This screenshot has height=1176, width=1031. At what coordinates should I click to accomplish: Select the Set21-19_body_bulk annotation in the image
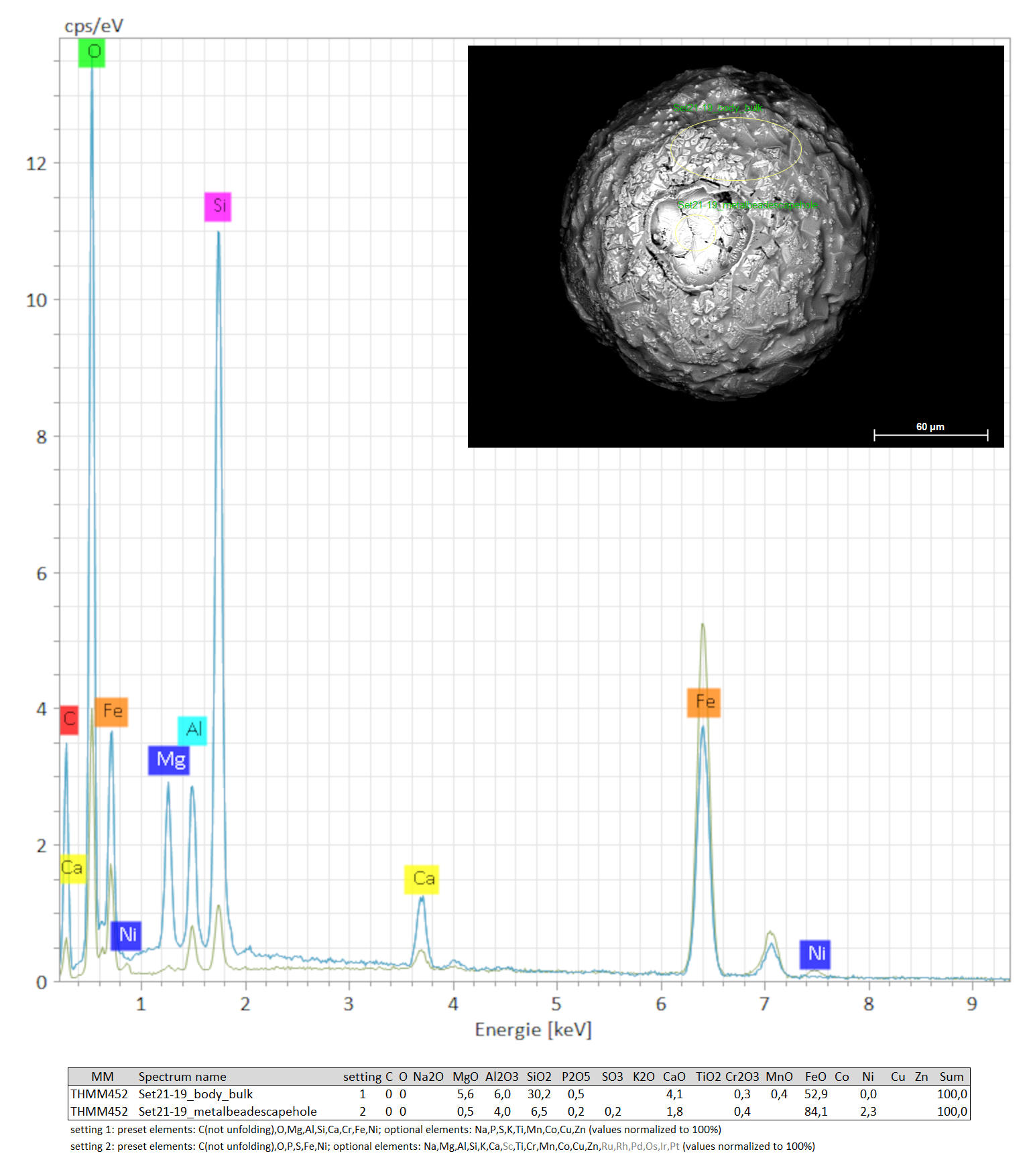717,108
